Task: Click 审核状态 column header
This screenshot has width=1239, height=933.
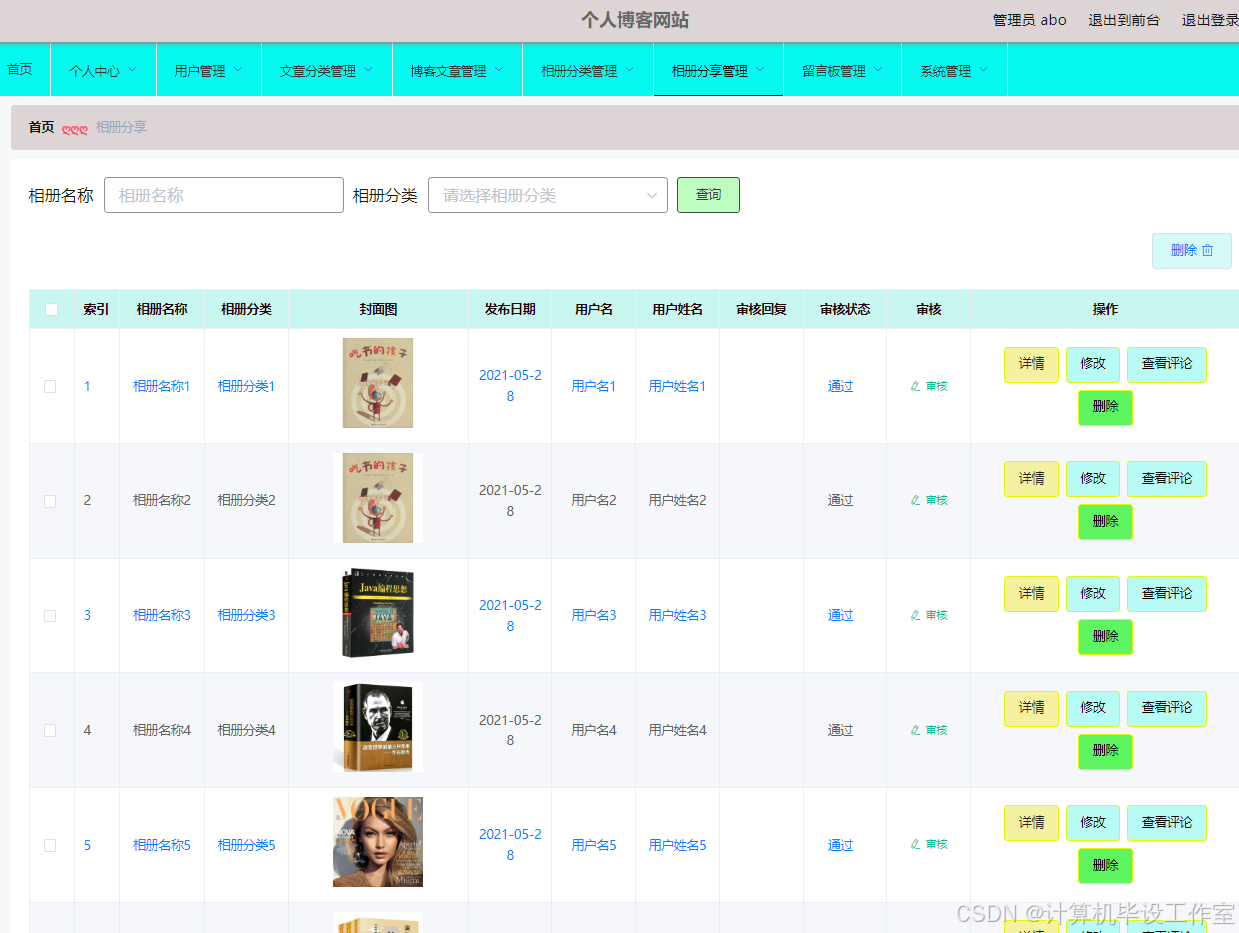Action: pyautogui.click(x=845, y=309)
